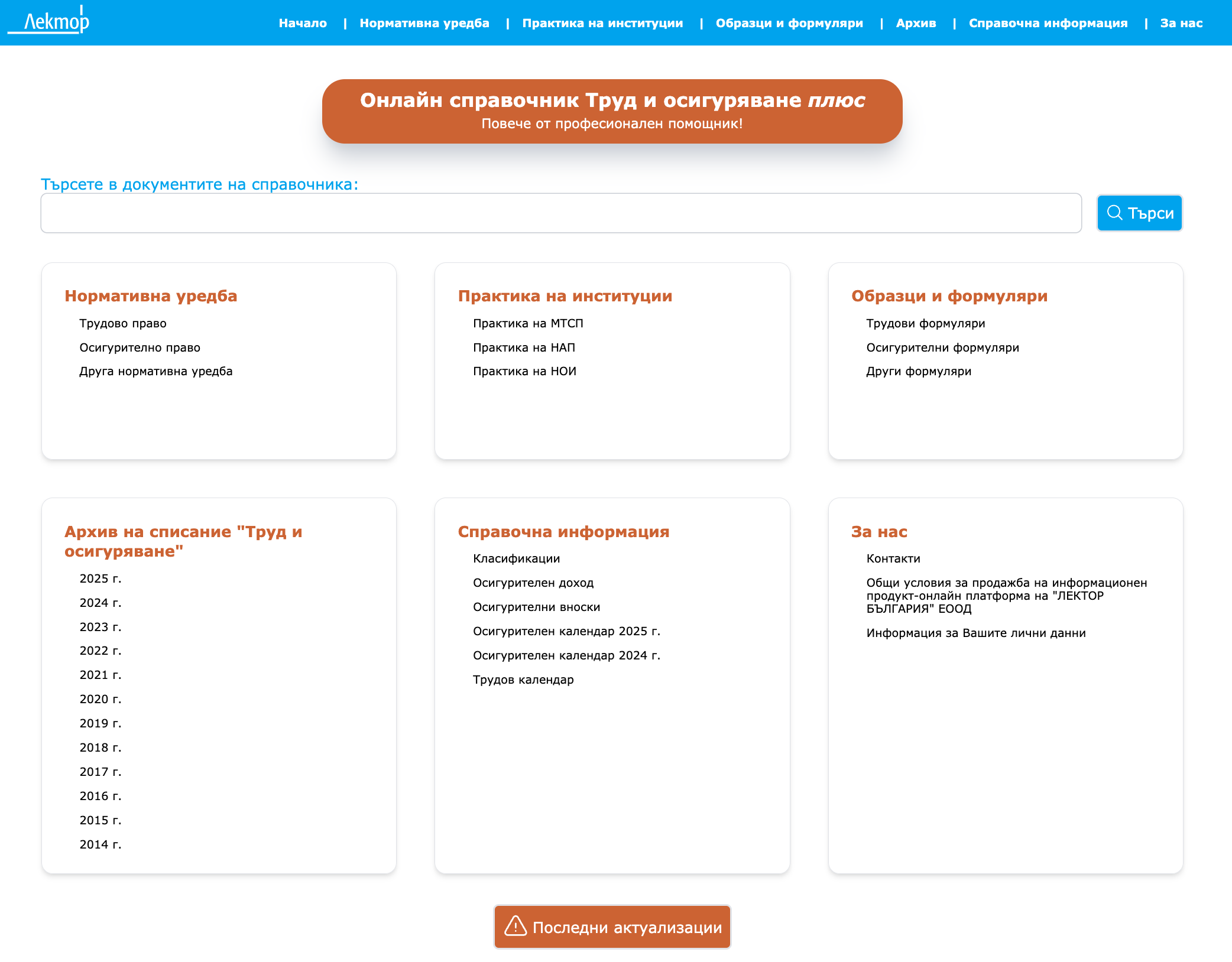Viewport: 1232px width, 962px height.
Task: Open the 2017 г. archive
Action: [100, 772]
